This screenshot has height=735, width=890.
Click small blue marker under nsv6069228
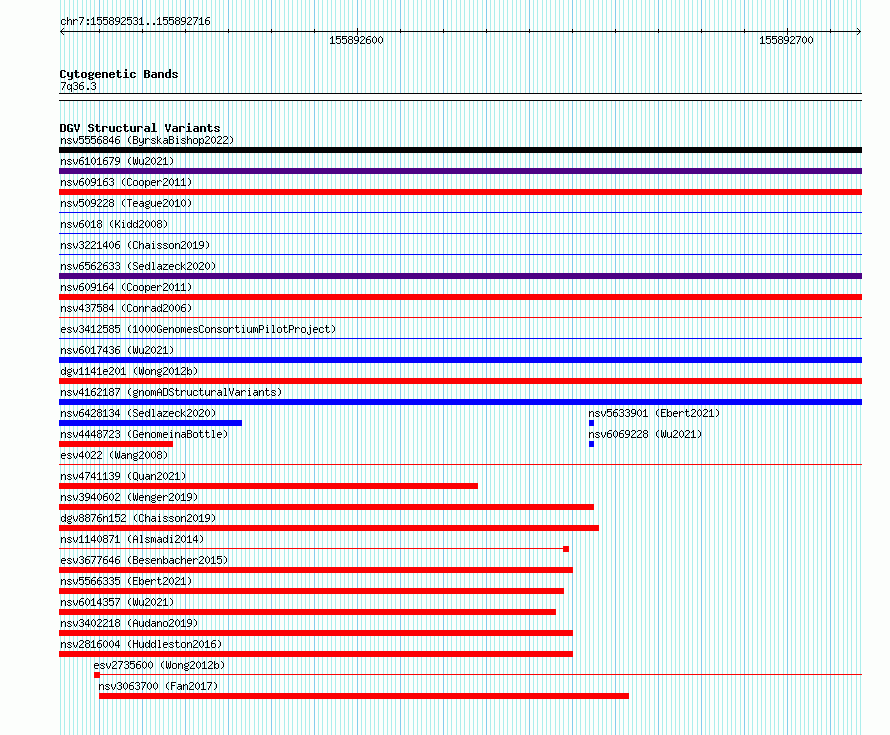pyautogui.click(x=591, y=444)
